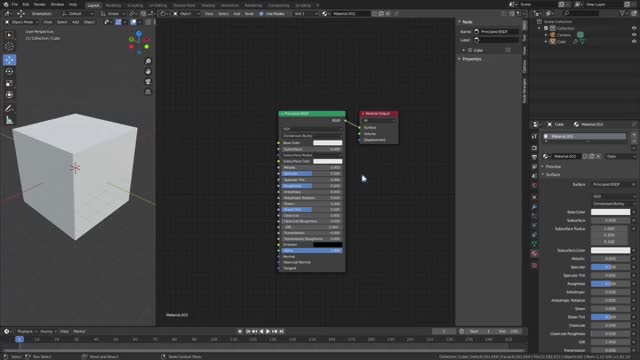The height and width of the screenshot is (360, 640).
Task: Click the blue Z axis on navigation gizmo
Action: (139, 33)
